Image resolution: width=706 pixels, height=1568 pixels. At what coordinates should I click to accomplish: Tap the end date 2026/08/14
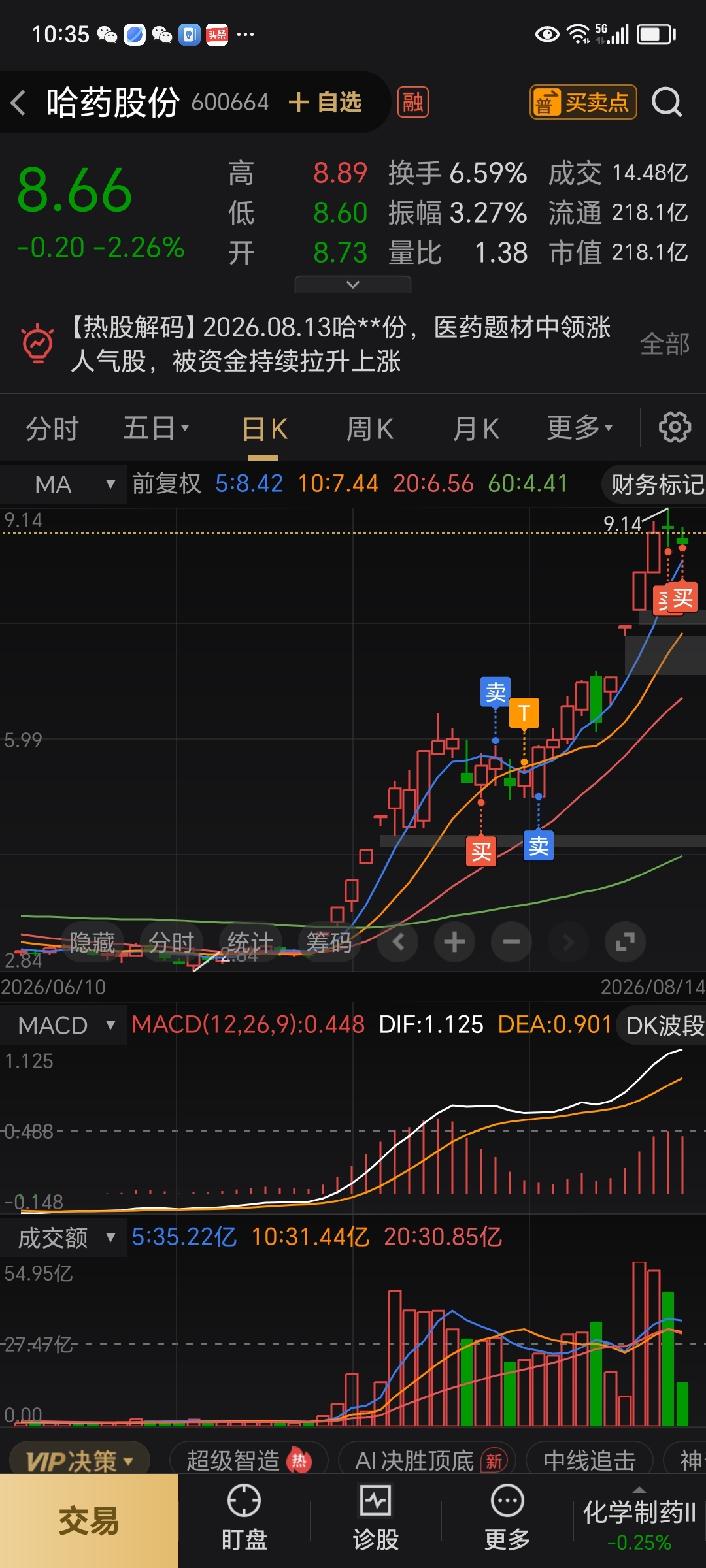(x=652, y=987)
